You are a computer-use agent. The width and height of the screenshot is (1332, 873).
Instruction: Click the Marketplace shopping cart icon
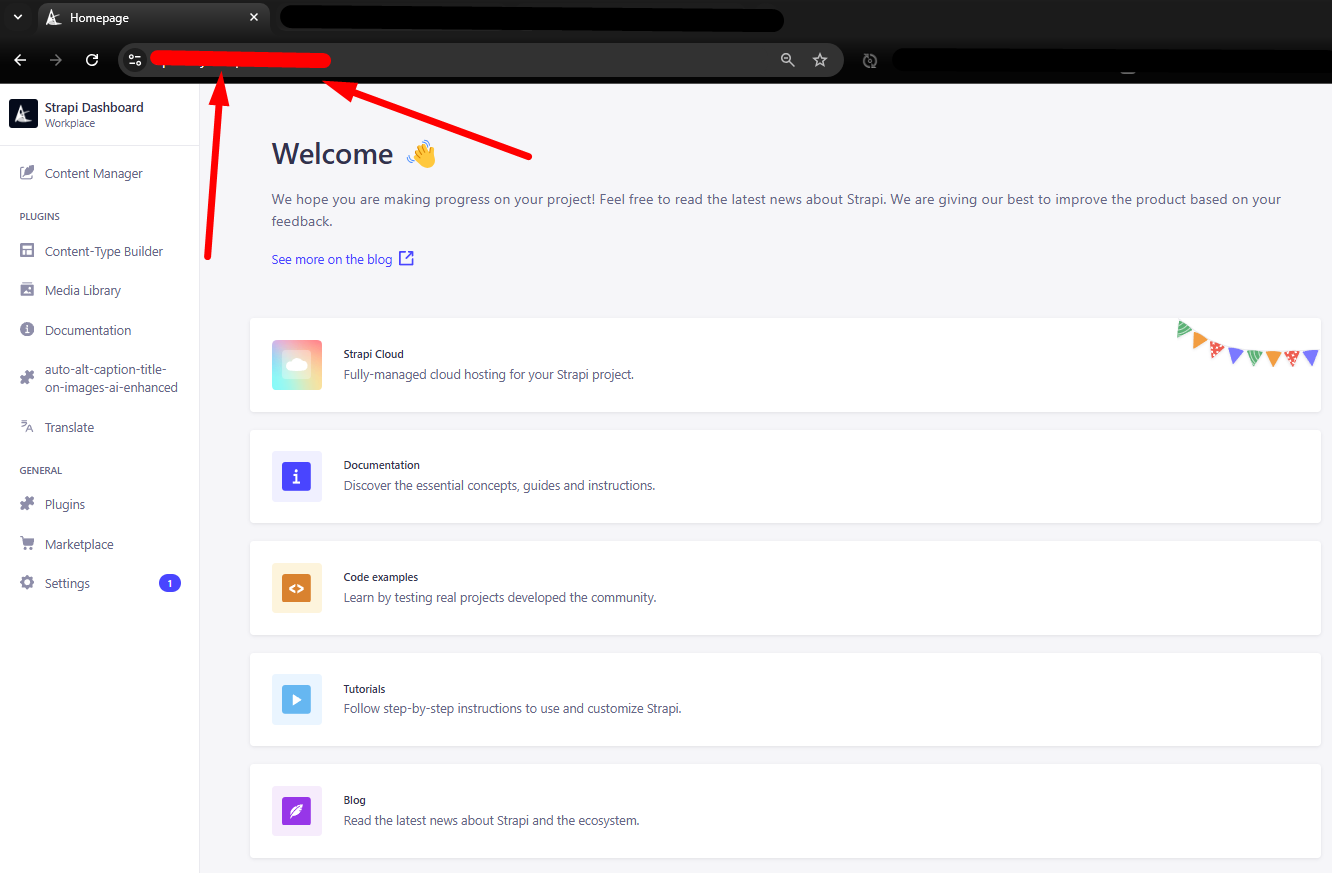(27, 544)
